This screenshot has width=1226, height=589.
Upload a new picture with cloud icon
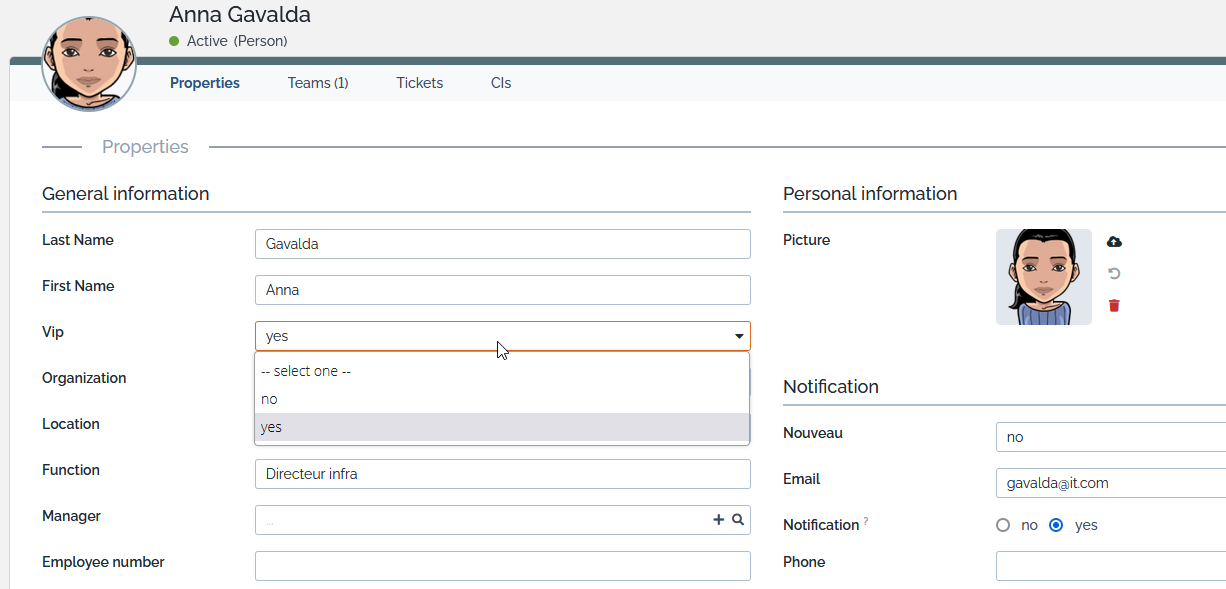coord(1114,242)
